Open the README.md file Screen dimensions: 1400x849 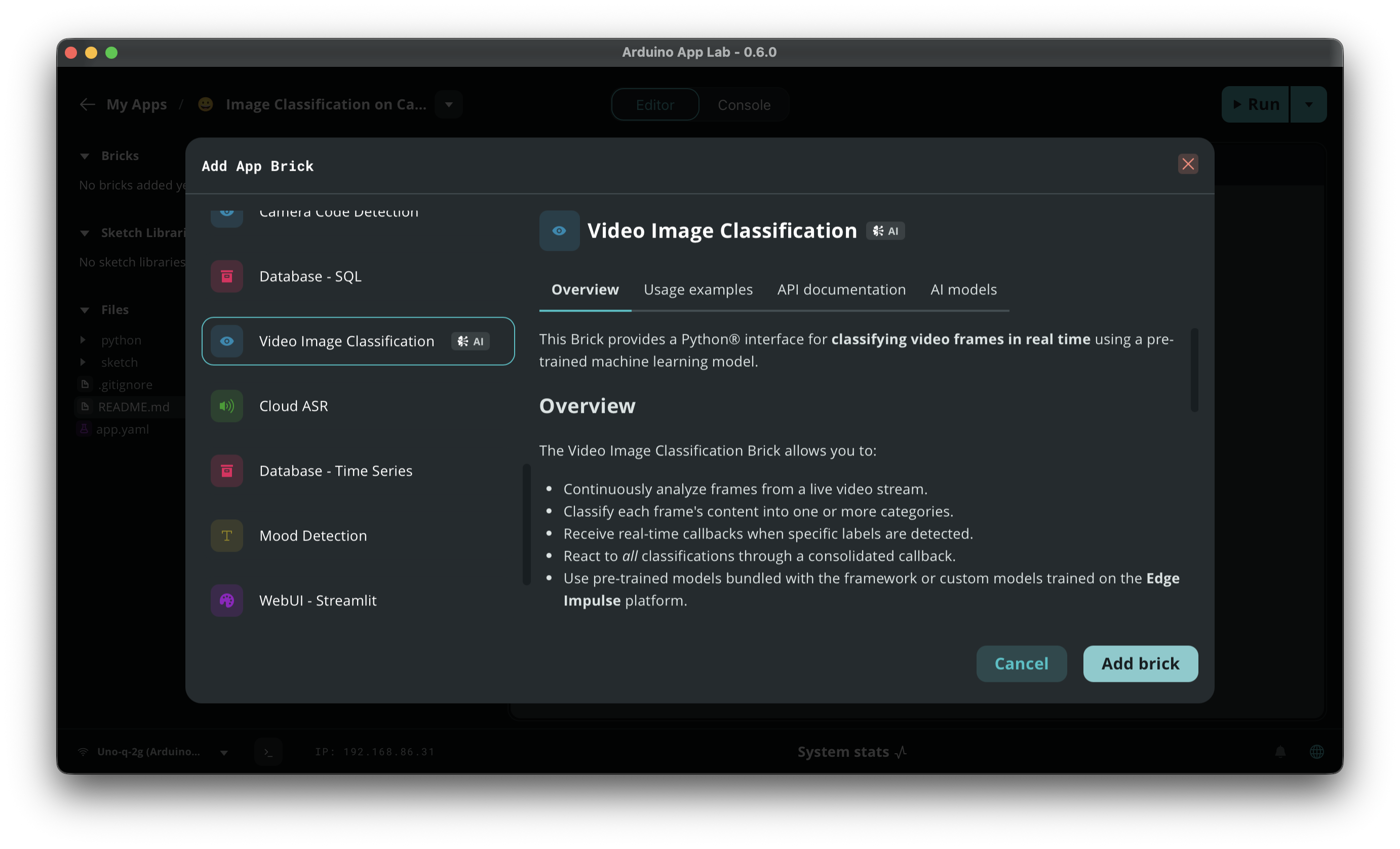(134, 406)
